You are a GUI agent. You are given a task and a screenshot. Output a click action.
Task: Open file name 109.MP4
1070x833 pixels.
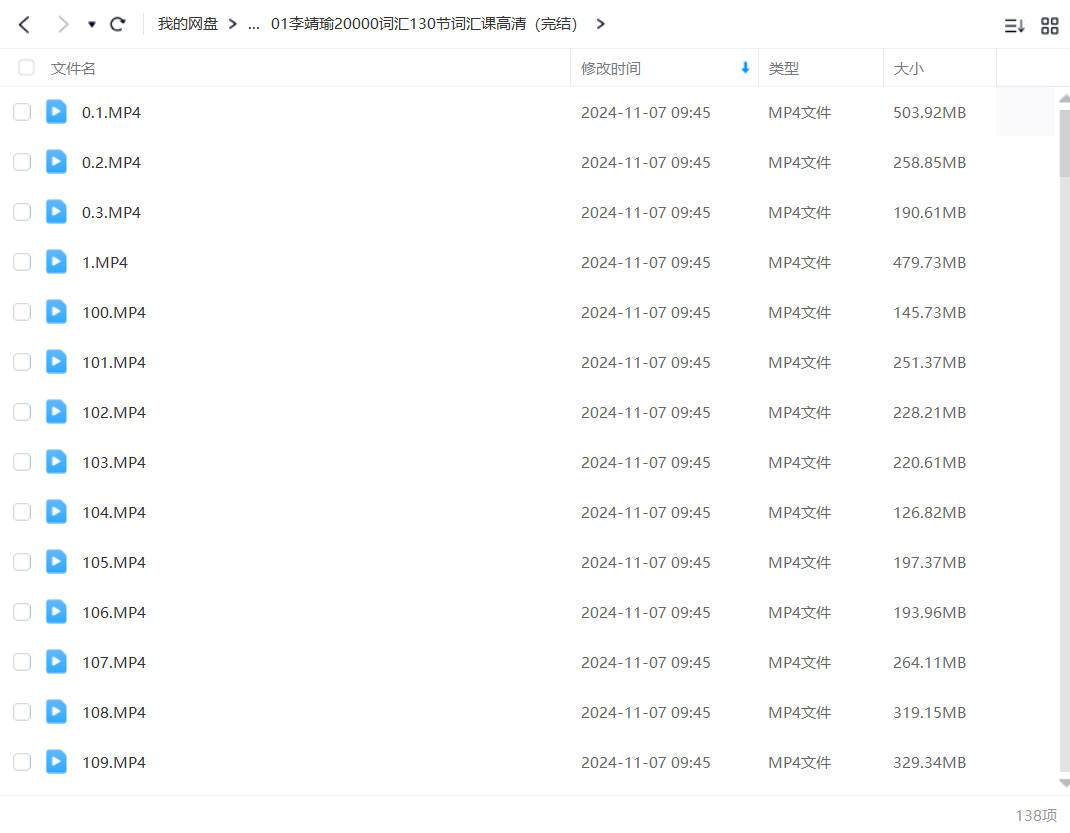pos(114,762)
